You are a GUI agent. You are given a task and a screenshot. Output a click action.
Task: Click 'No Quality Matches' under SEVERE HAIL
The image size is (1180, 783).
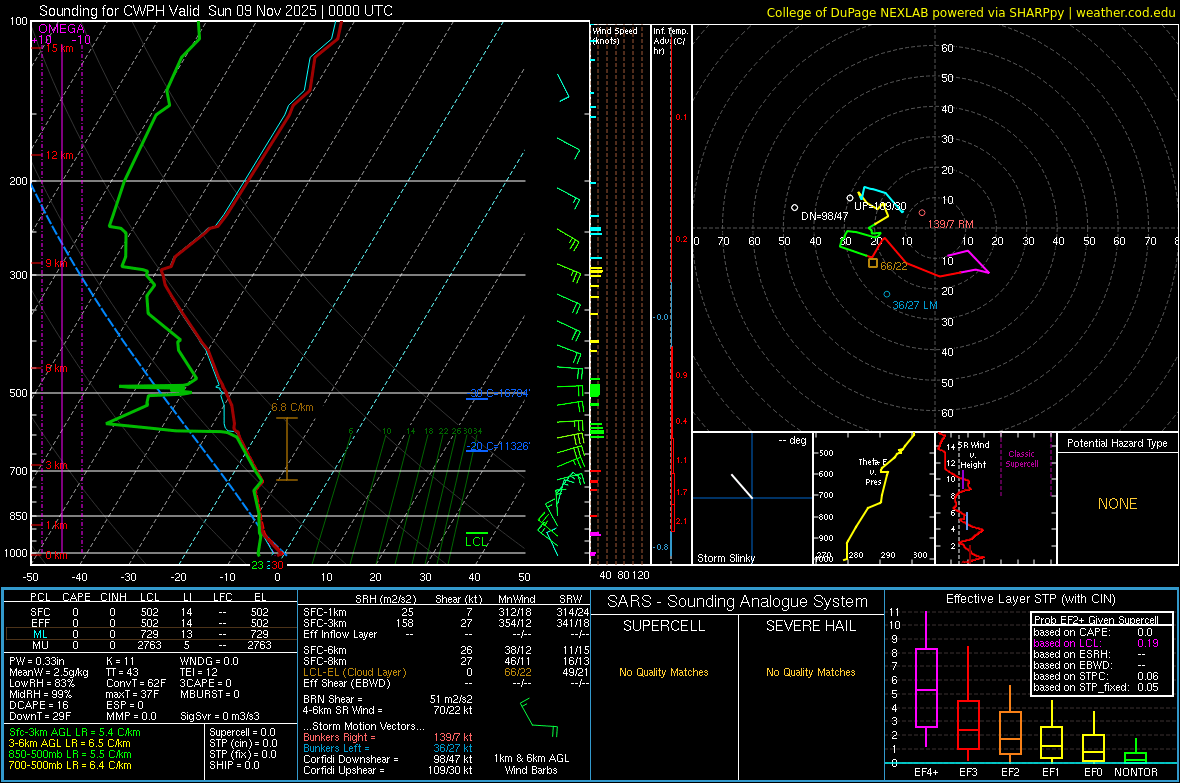[x=810, y=672]
